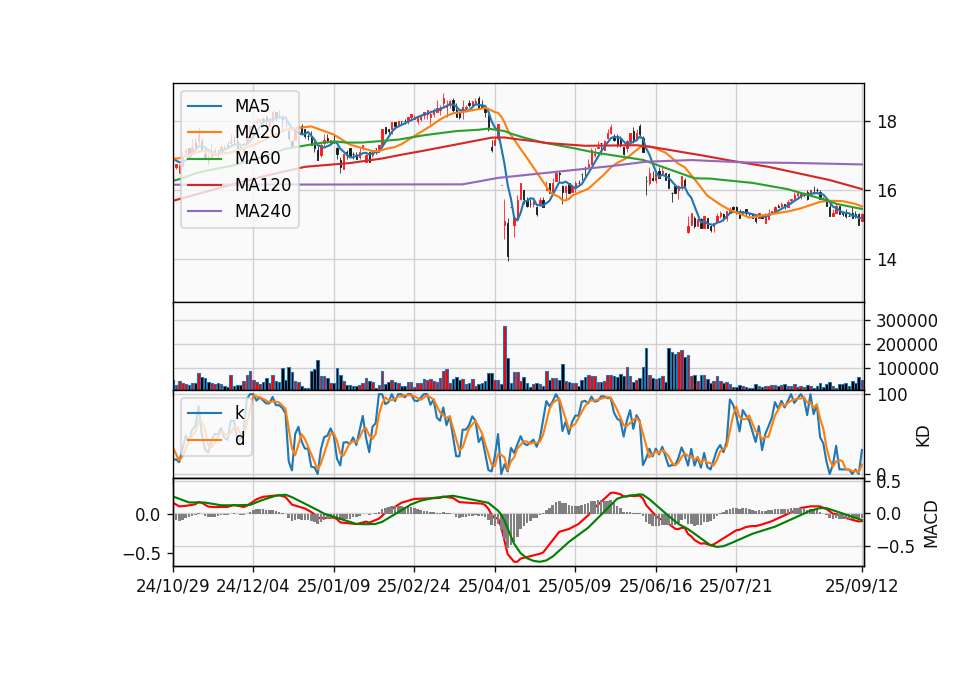Click the 0.5 tick on MACD right axis

tap(888, 482)
